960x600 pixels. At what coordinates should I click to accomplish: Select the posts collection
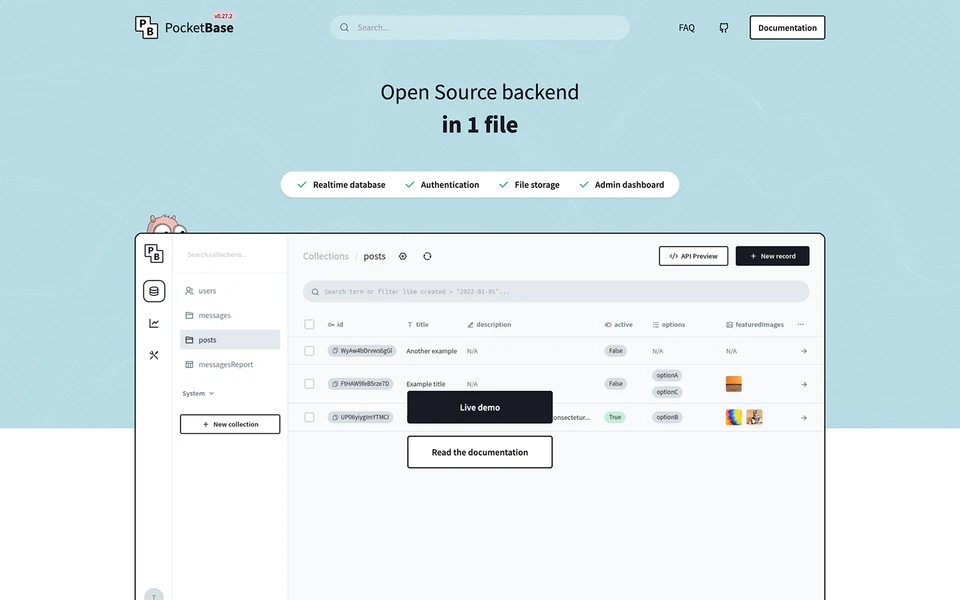230,340
